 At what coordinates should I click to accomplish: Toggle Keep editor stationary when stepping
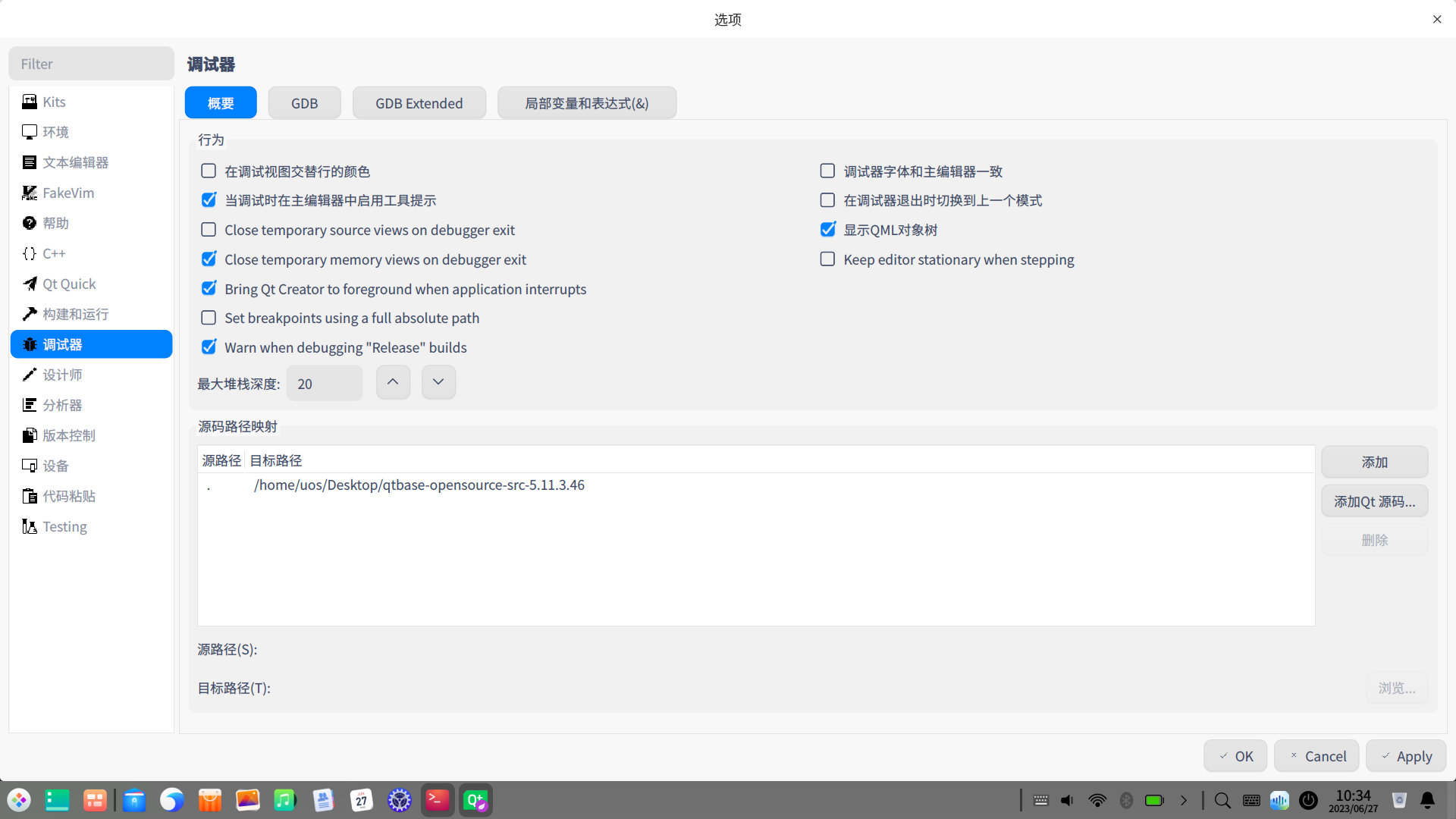pos(827,259)
